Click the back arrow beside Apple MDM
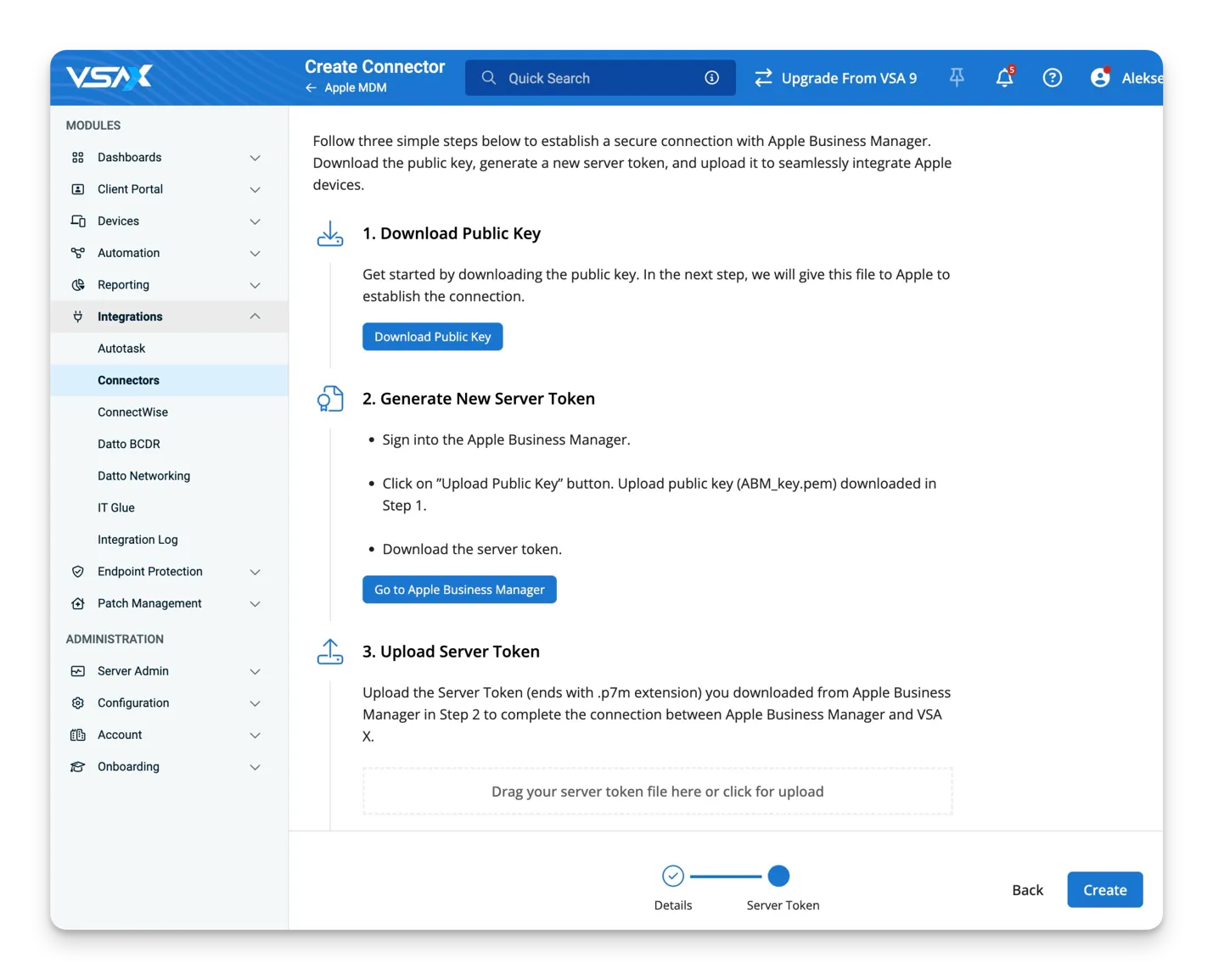Viewport: 1213px width, 980px height. pyautogui.click(x=312, y=88)
